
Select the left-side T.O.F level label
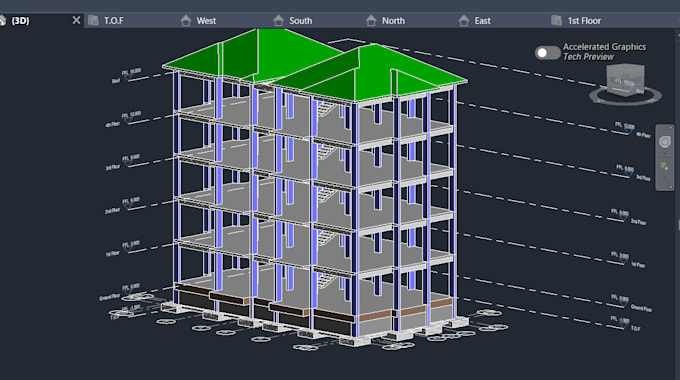(x=114, y=317)
